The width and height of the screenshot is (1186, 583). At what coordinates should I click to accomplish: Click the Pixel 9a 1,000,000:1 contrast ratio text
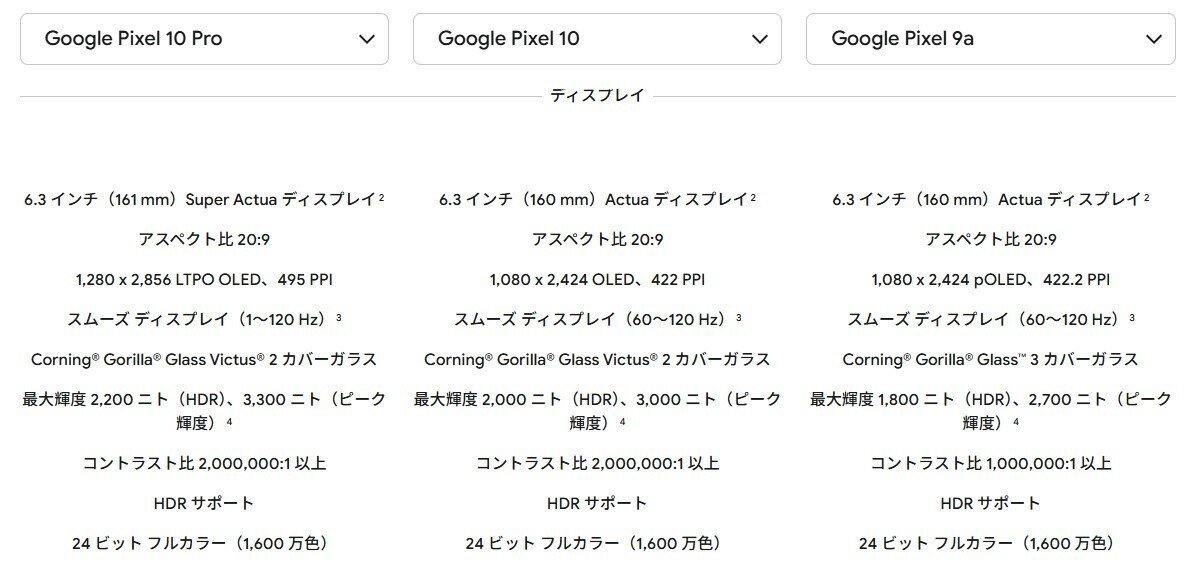990,463
